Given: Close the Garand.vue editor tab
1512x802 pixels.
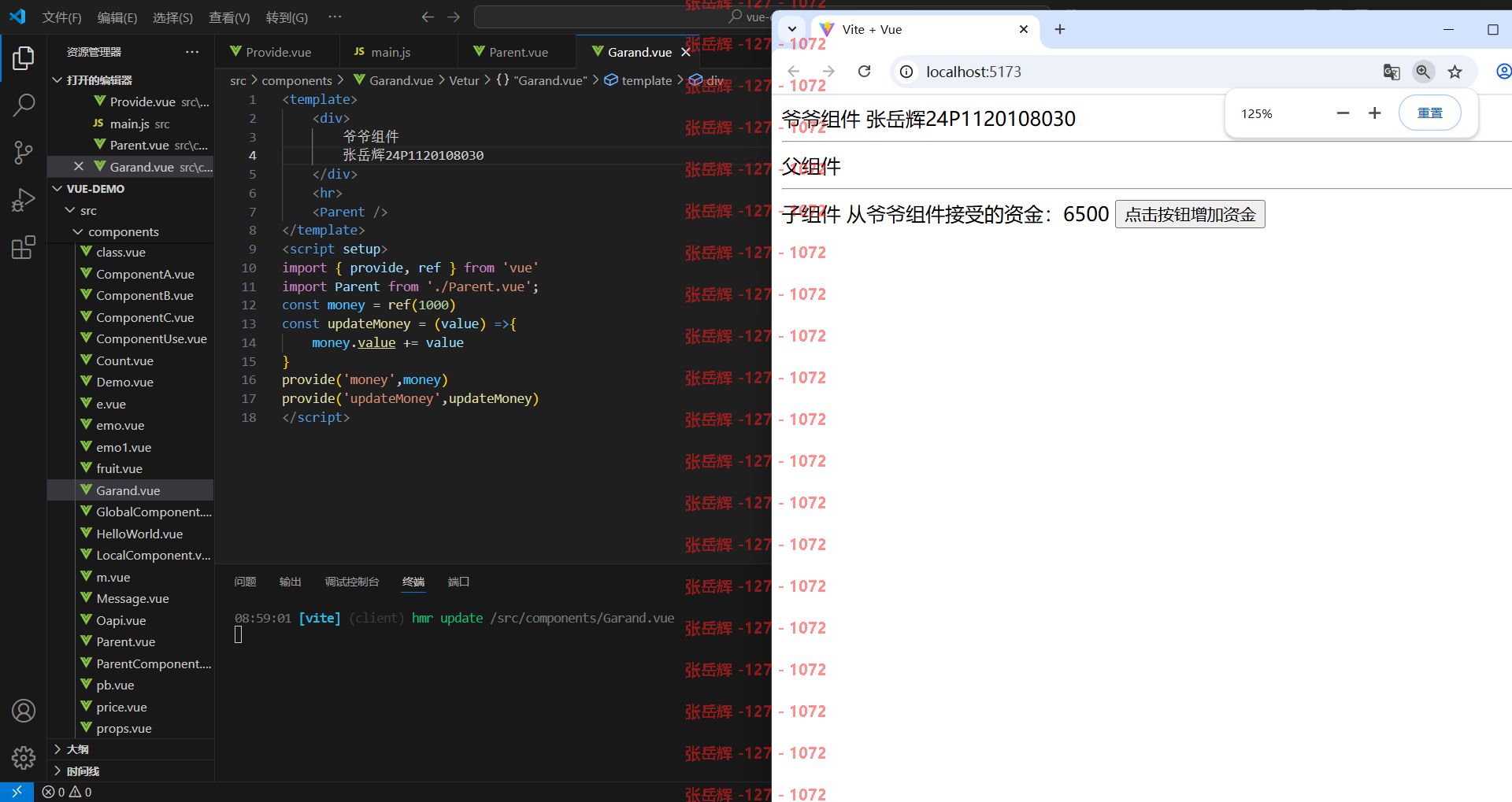Looking at the screenshot, I should click(686, 52).
